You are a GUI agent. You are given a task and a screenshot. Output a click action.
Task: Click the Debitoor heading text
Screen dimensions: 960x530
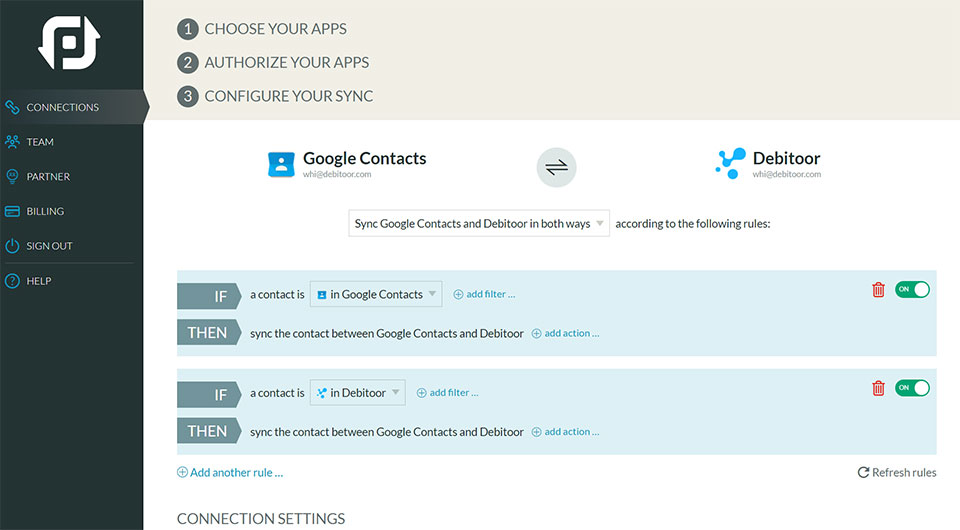pos(786,159)
